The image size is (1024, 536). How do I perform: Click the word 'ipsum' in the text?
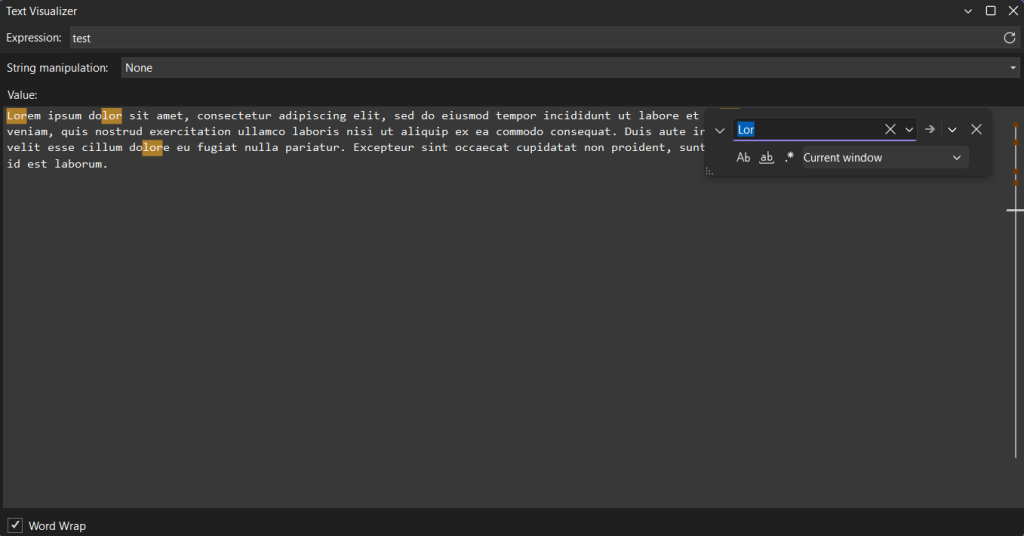(65, 116)
